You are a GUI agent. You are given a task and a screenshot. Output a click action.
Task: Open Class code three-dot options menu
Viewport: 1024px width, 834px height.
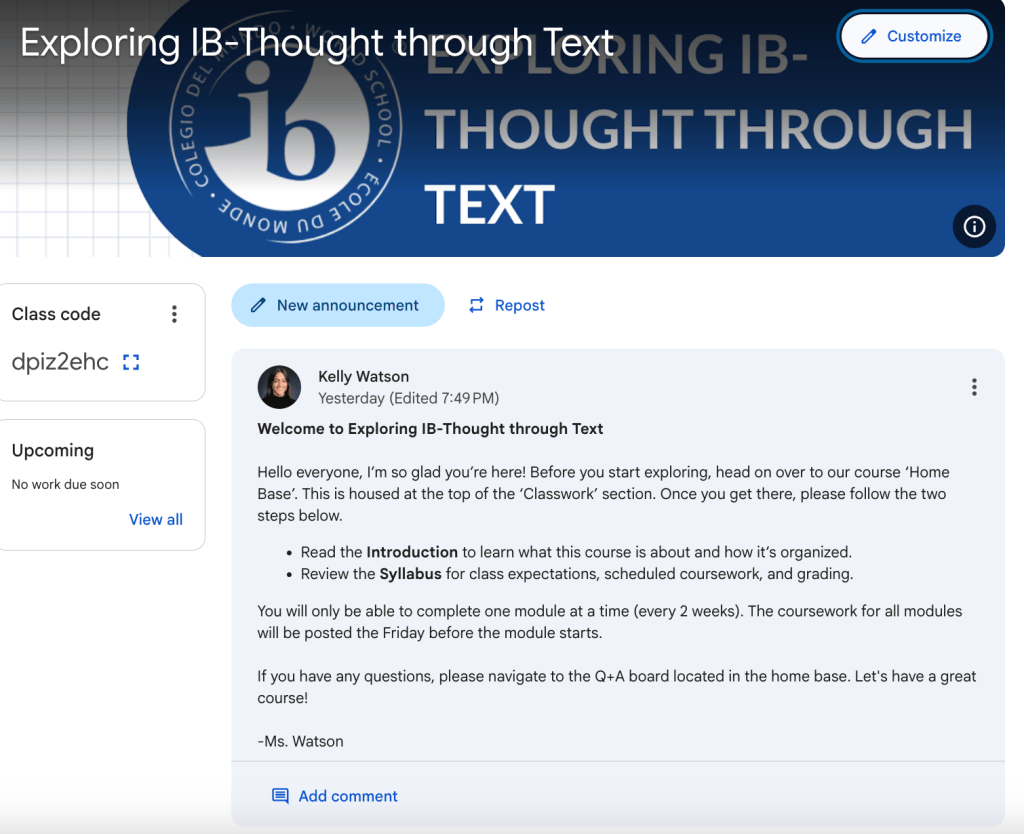tap(174, 314)
